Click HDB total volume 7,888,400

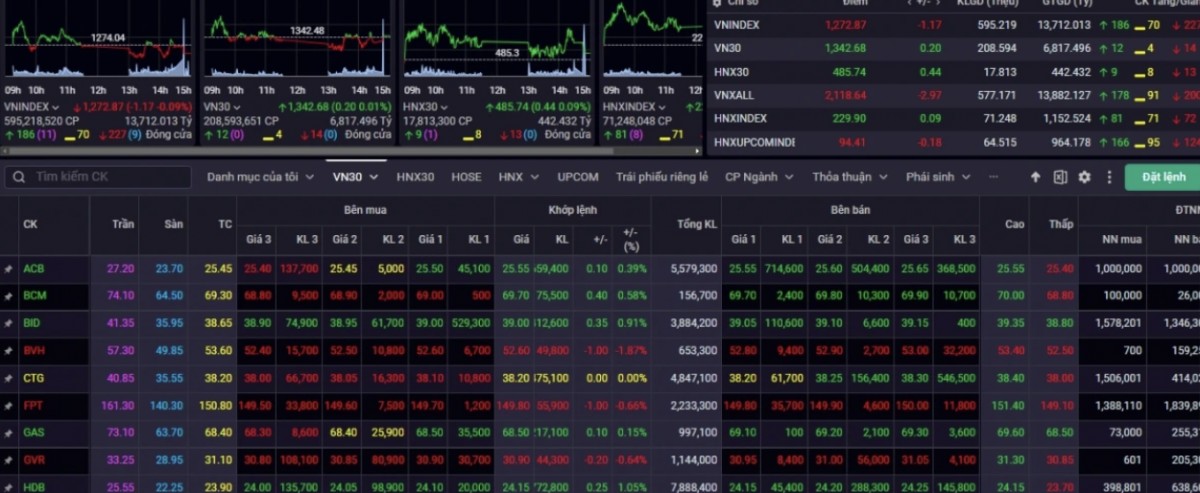coord(695,486)
